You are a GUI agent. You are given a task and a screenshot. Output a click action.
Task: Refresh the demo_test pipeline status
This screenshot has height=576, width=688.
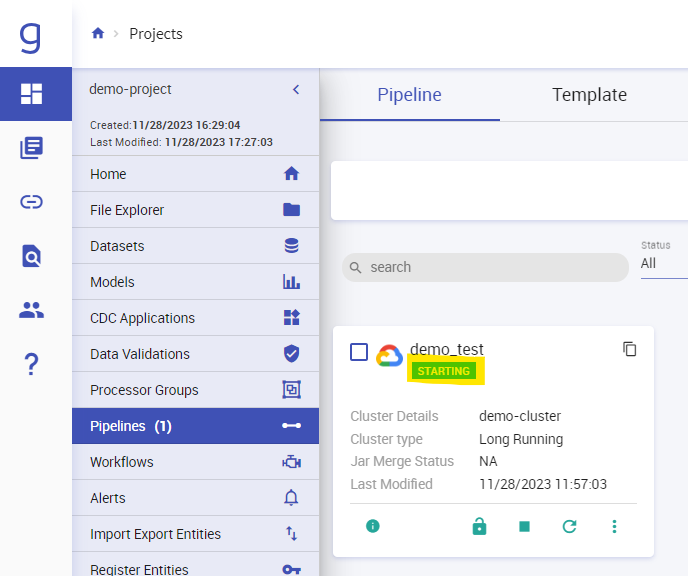click(569, 526)
